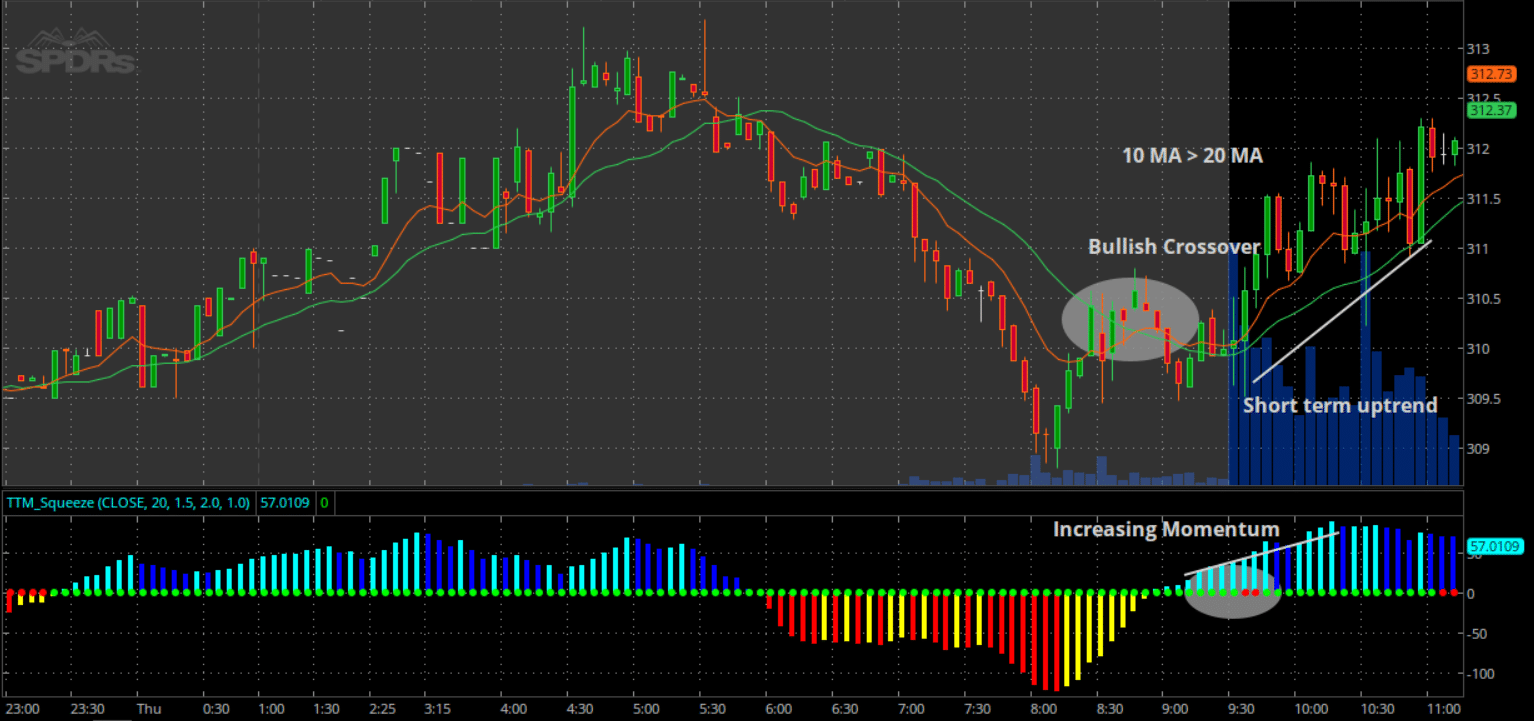The width and height of the screenshot is (1534, 721).
Task: Select the 7:00 time axis label
Action: coord(910,708)
